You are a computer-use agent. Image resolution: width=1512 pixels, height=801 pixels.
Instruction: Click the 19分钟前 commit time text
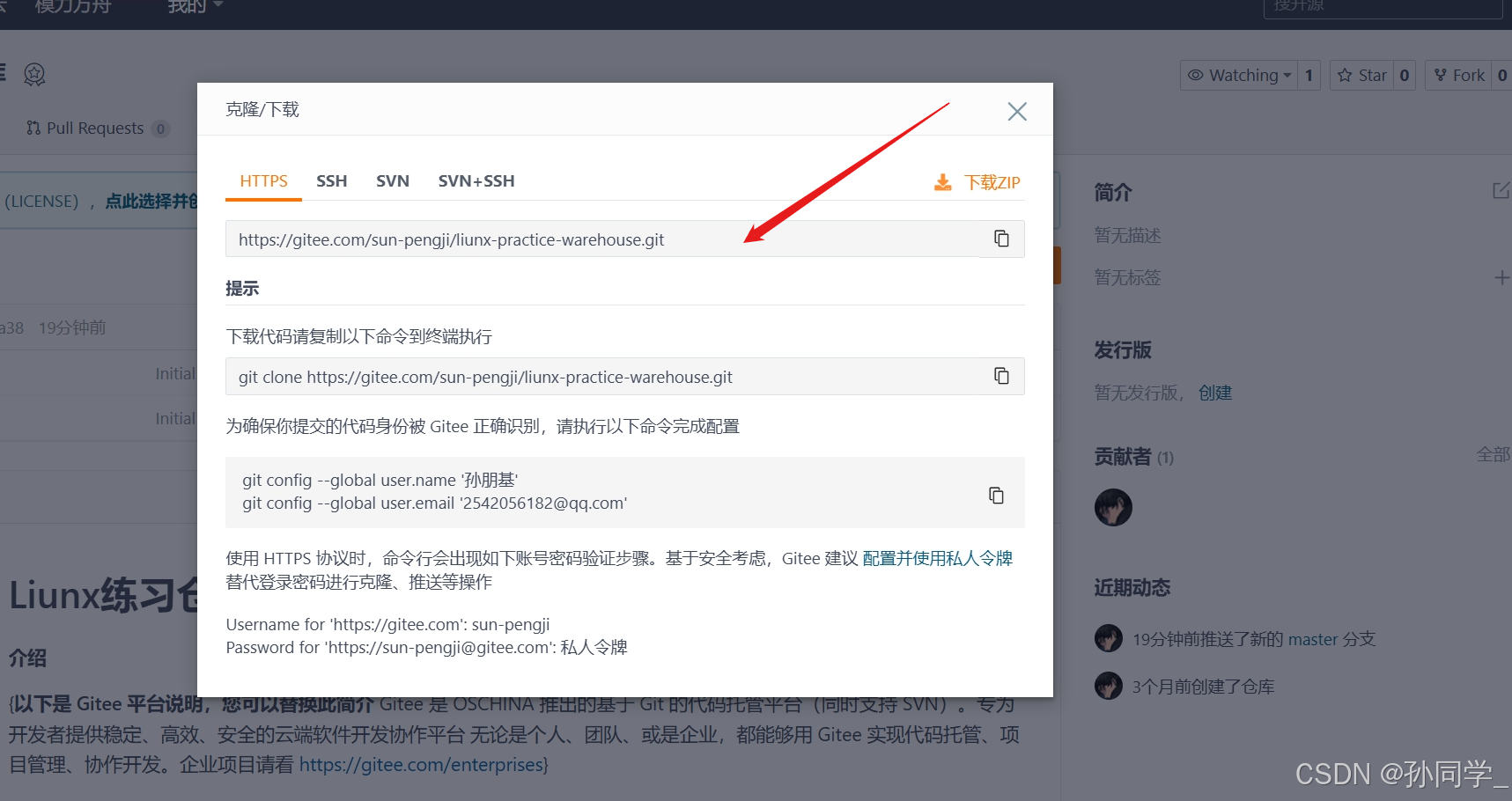pos(72,328)
